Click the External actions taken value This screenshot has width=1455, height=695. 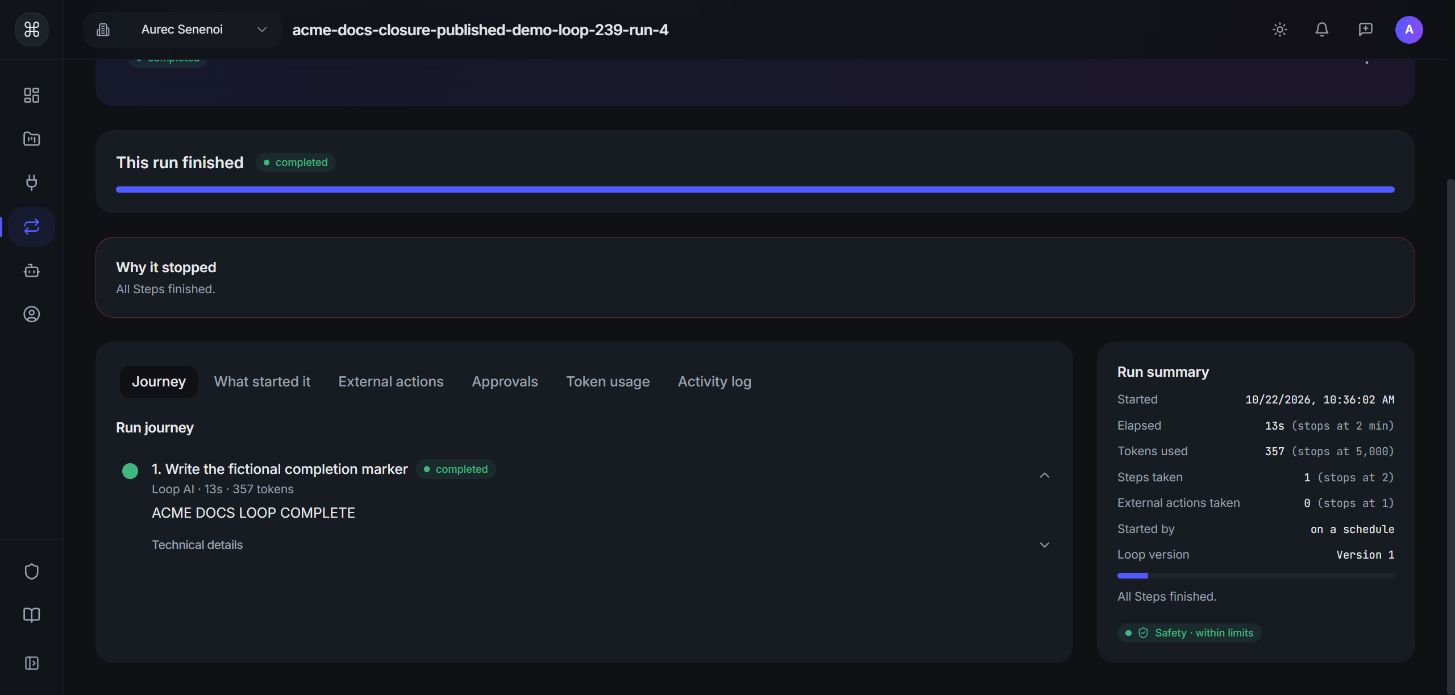click(x=1307, y=503)
